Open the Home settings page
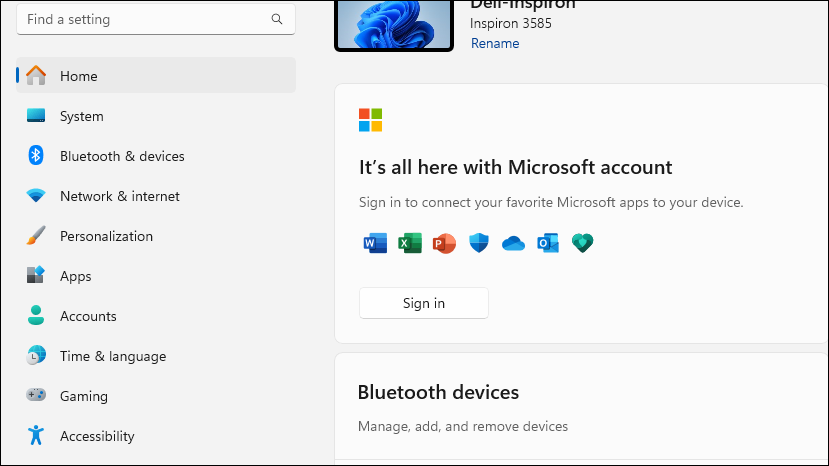This screenshot has width=829, height=466. (156, 76)
